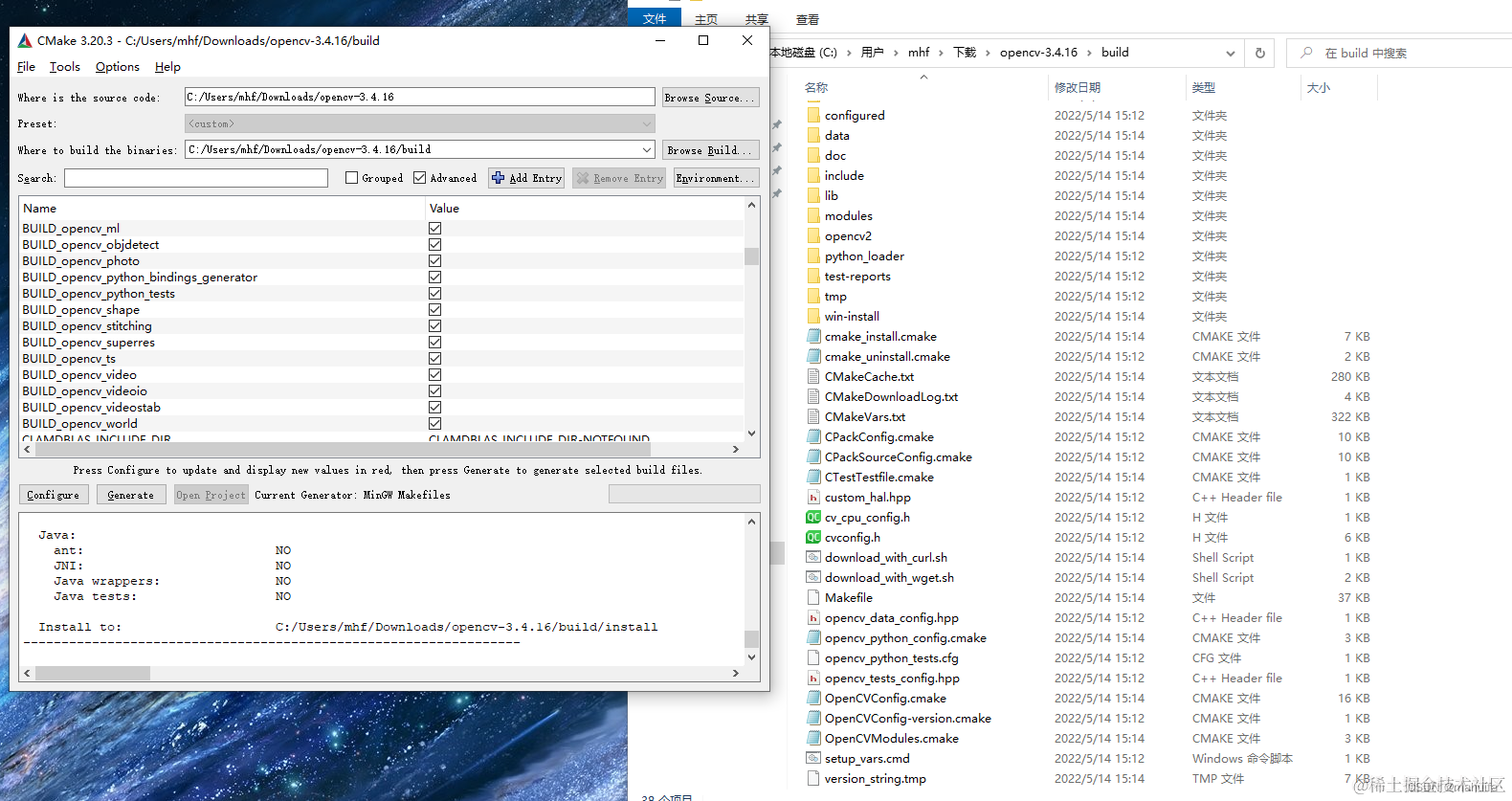The width and height of the screenshot is (1512, 801).
Task: Select the OpenCVConfig.cmake file icon
Action: click(x=813, y=698)
